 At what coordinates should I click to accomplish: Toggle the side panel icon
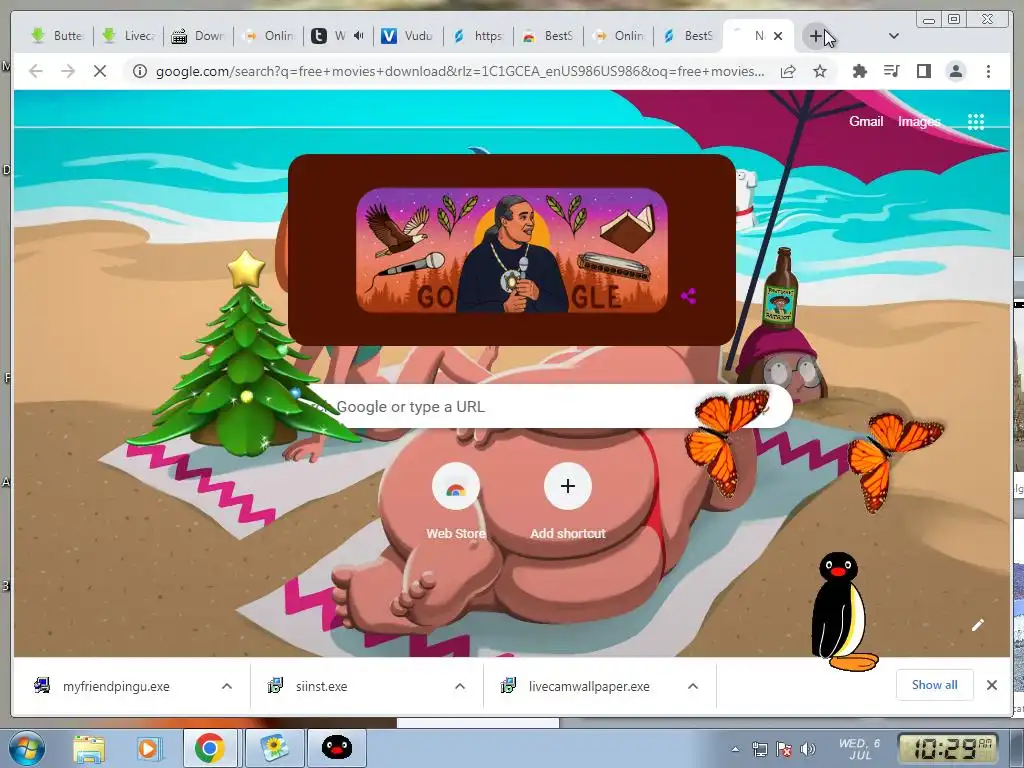coord(923,71)
